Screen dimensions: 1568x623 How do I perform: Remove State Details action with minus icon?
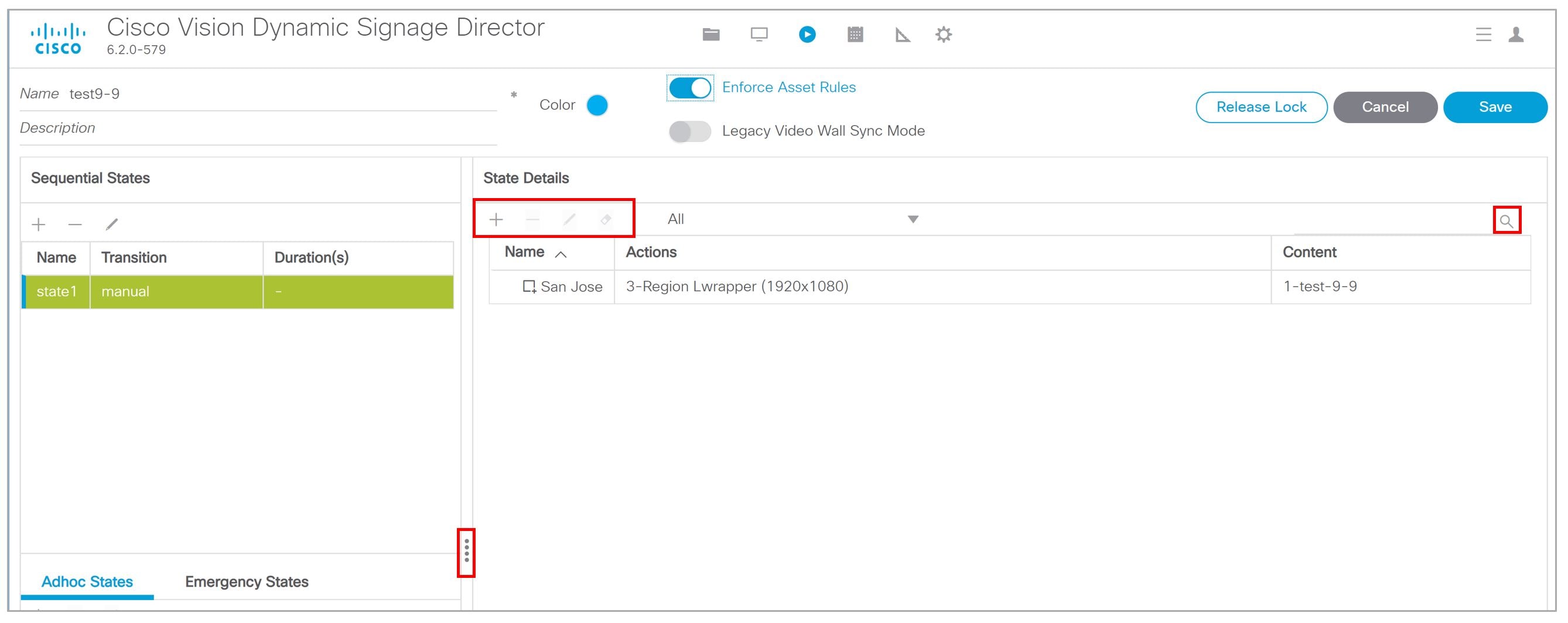coord(532,219)
